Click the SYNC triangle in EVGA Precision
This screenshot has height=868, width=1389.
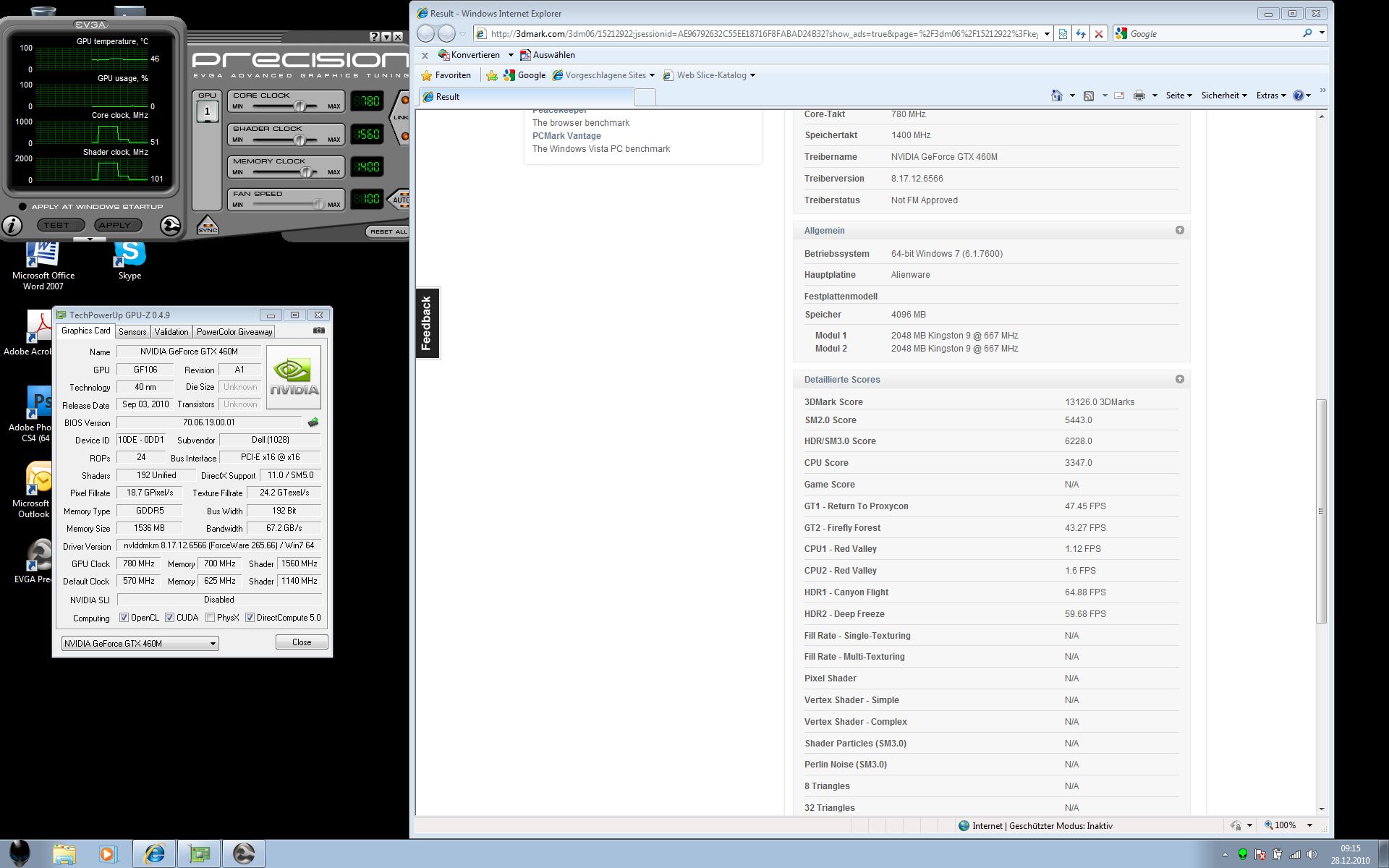pyautogui.click(x=207, y=225)
